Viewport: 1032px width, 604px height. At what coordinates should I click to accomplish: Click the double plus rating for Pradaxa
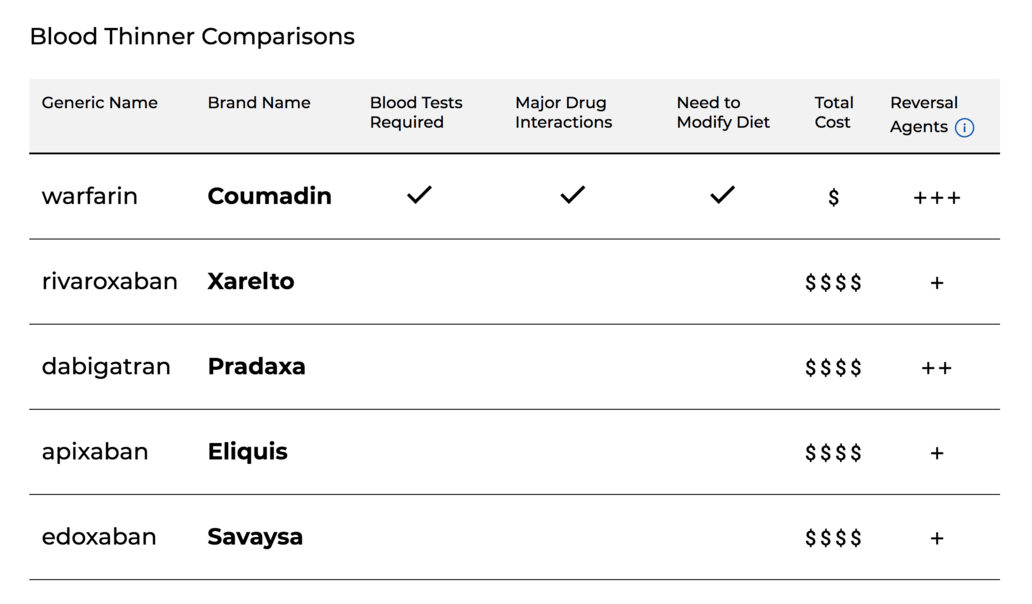pyautogui.click(x=937, y=368)
